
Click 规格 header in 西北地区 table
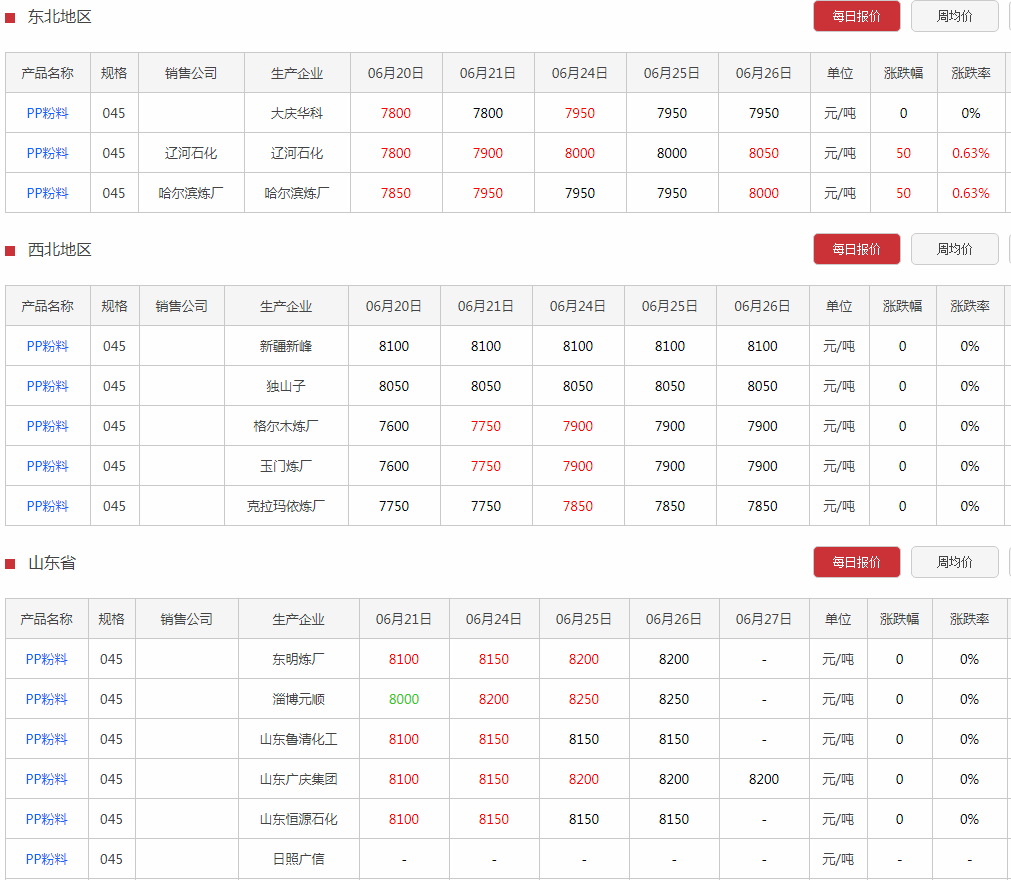114,306
